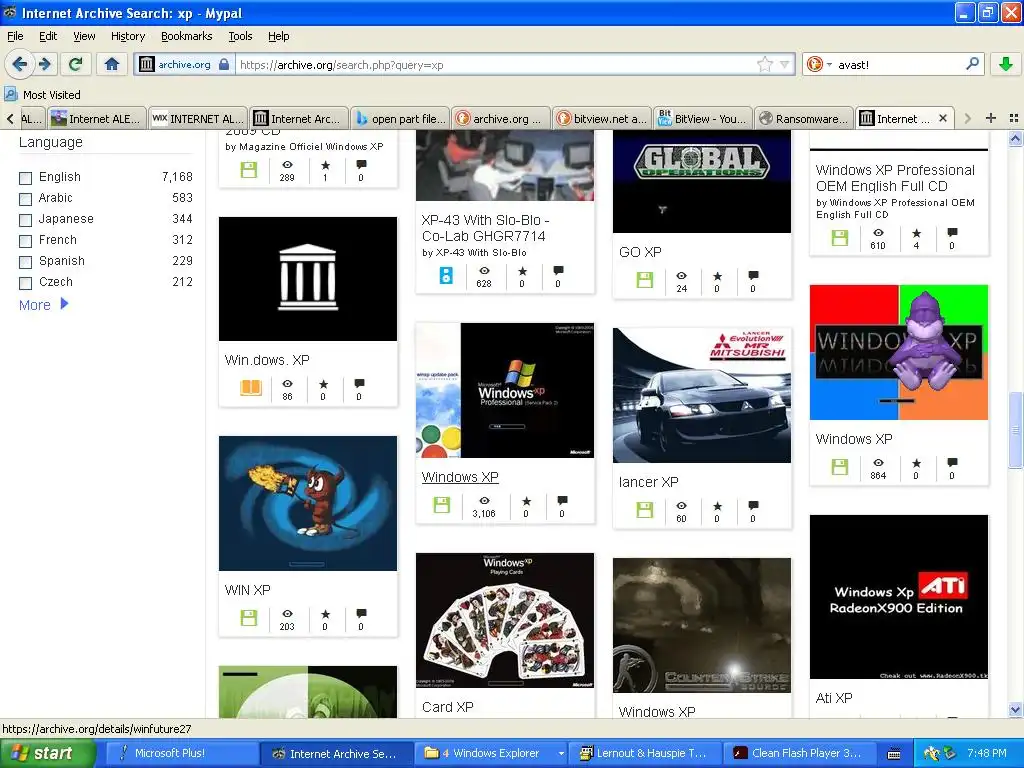Viewport: 1024px width, 768px height.
Task: Click floppy icon under Windows XP Professional OEM
Action: [x=840, y=238]
